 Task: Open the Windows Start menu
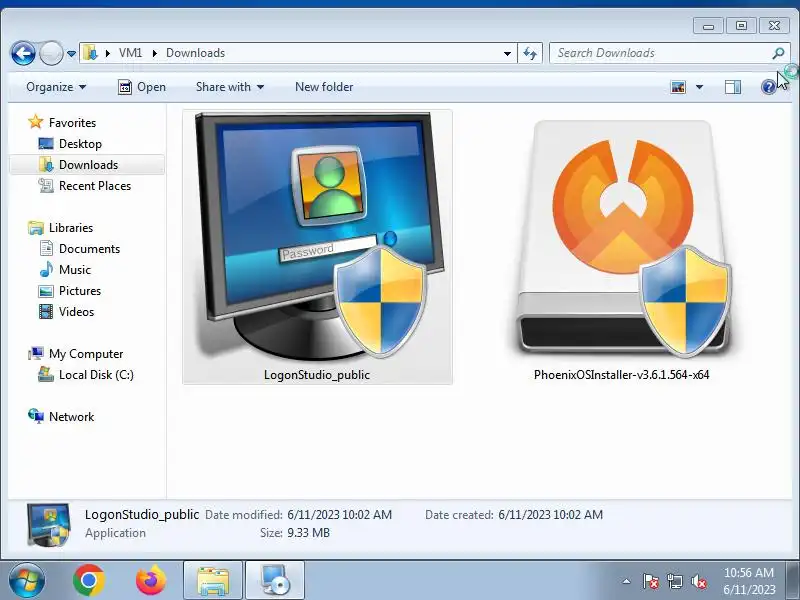(x=26, y=581)
